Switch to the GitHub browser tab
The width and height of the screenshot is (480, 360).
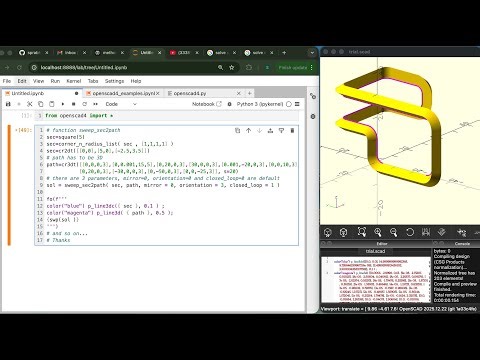point(33,53)
